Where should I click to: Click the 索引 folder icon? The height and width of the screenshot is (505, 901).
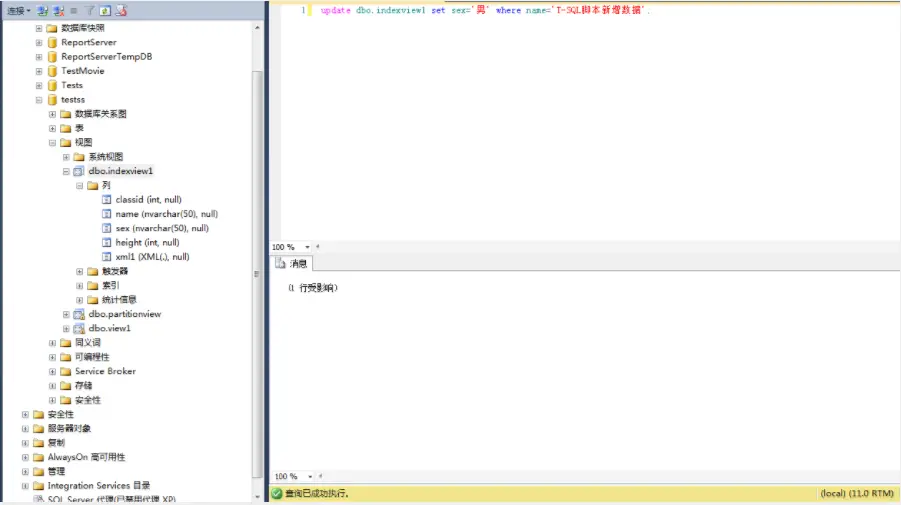pos(93,286)
